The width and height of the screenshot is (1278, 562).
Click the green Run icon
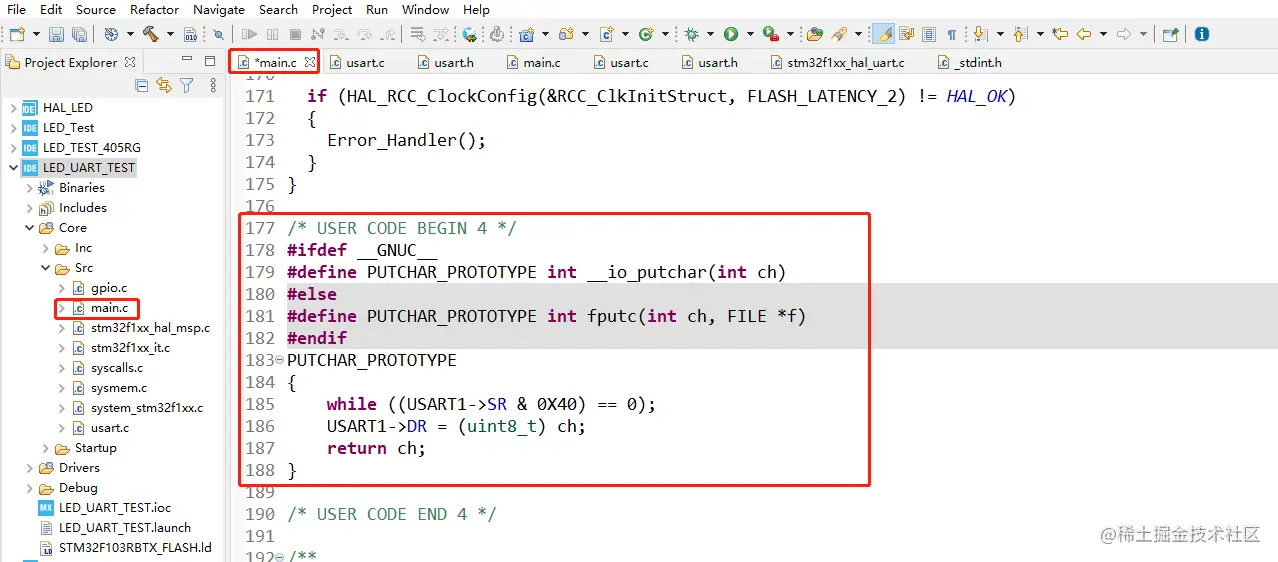tap(731, 34)
